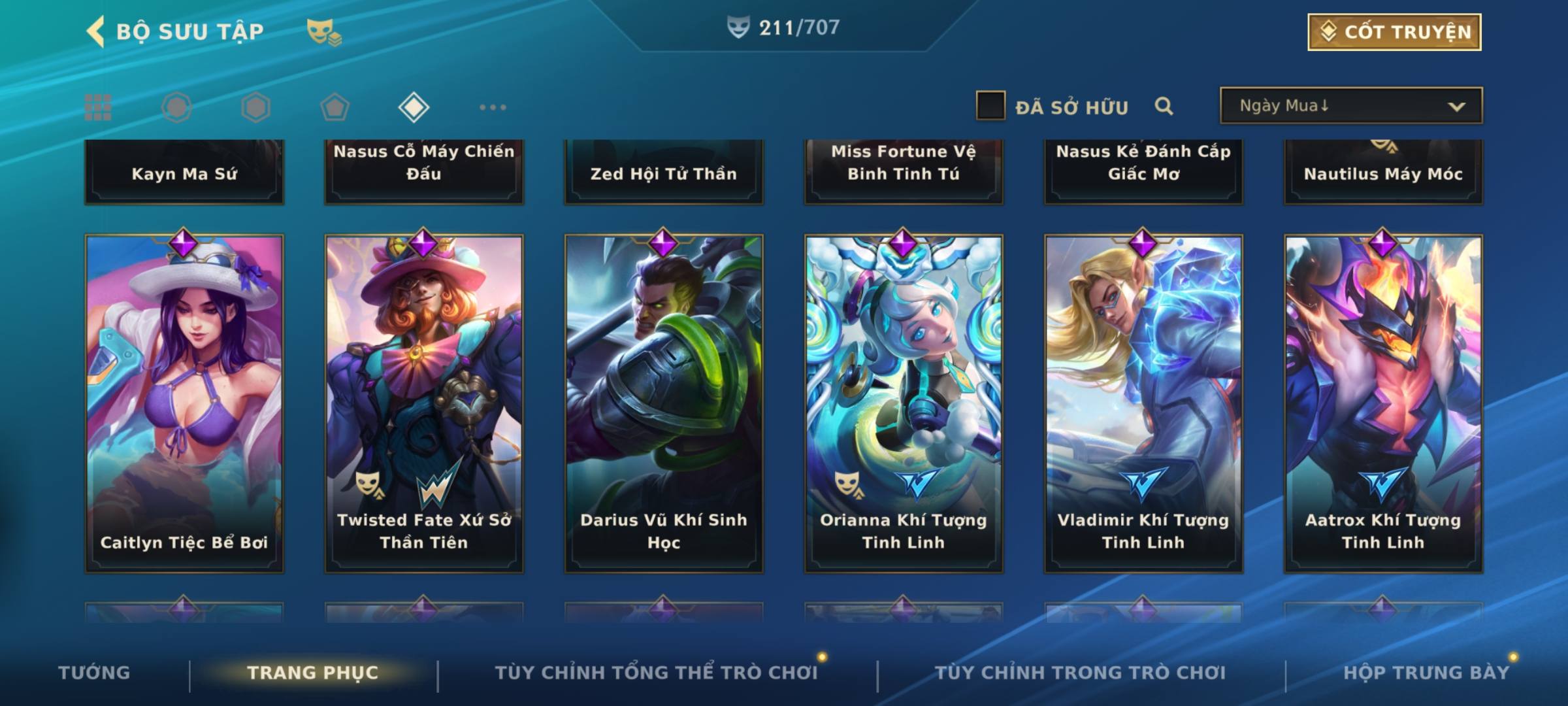Open the Hộp Trưng Bày tab
The image size is (1568, 706).
1426,672
